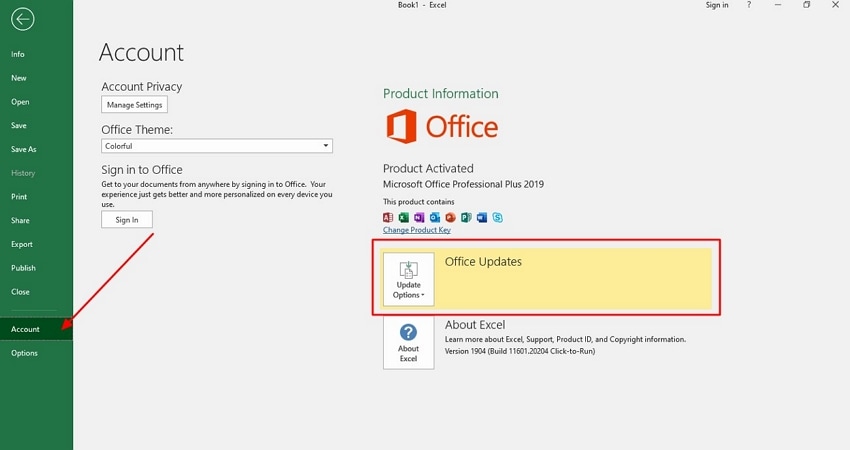Click the Access app icon
The image size is (850, 450).
click(388, 217)
